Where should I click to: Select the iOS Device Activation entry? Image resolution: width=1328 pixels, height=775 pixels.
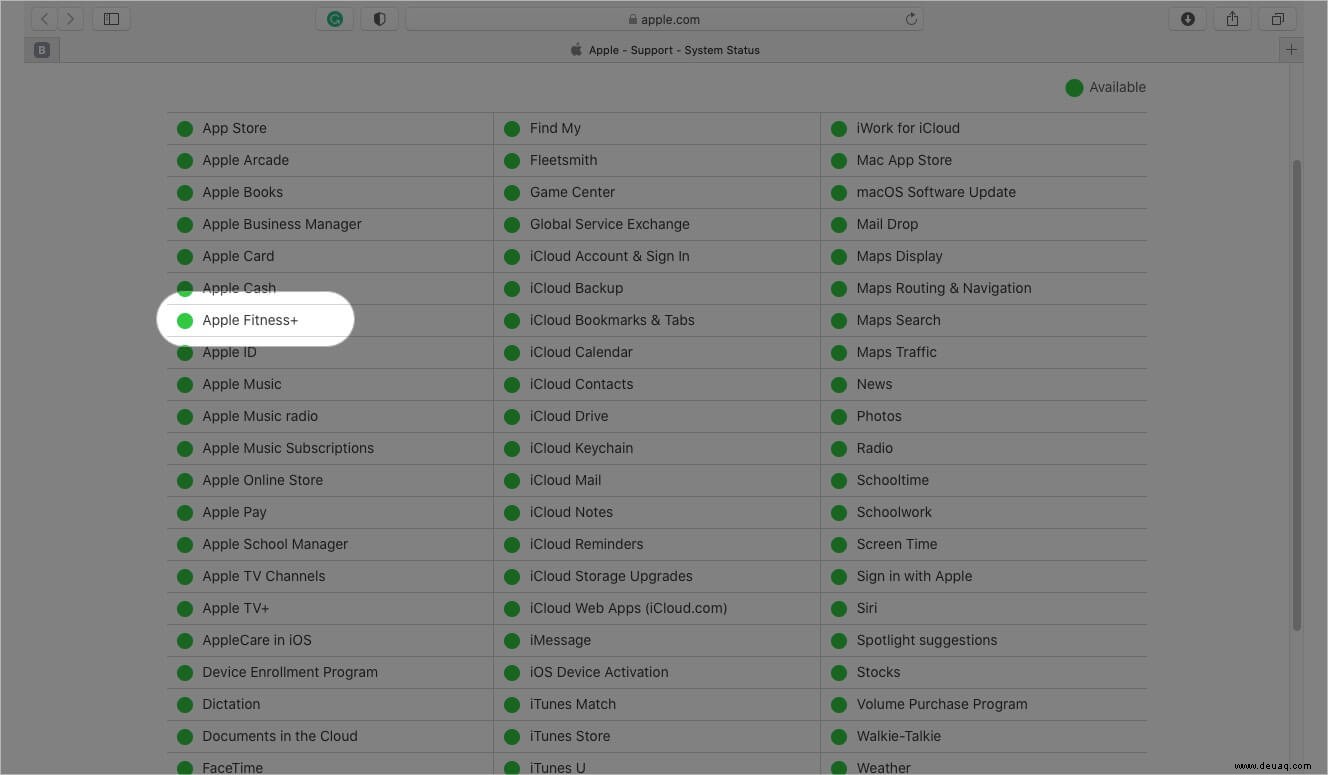point(599,672)
